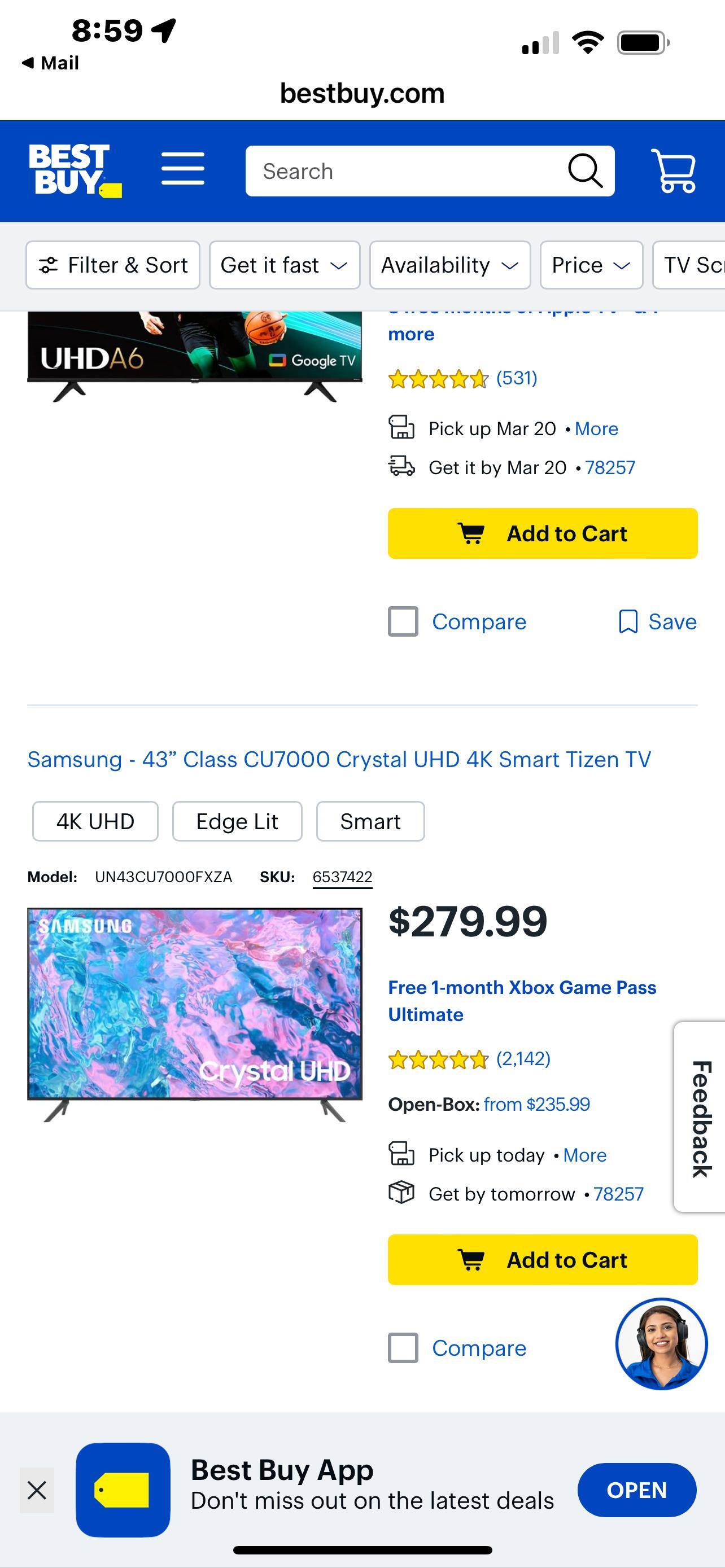
Task: Check Compare box for Hisense TV
Action: click(403, 621)
